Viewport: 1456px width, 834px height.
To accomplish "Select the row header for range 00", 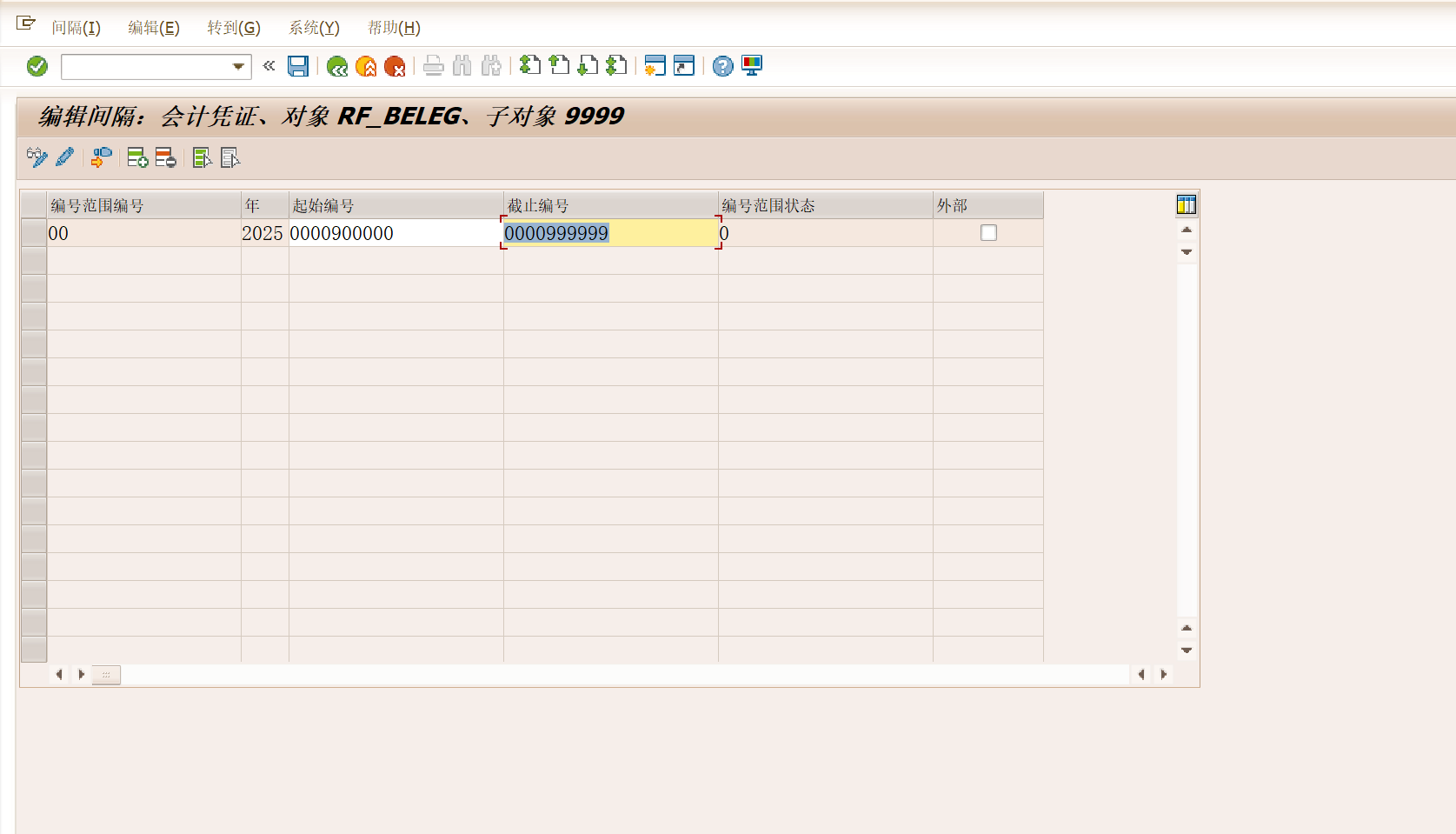I will tap(34, 233).
